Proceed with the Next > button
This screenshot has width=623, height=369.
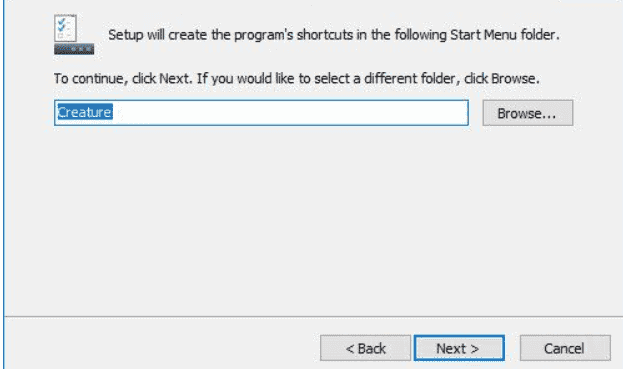(x=459, y=348)
